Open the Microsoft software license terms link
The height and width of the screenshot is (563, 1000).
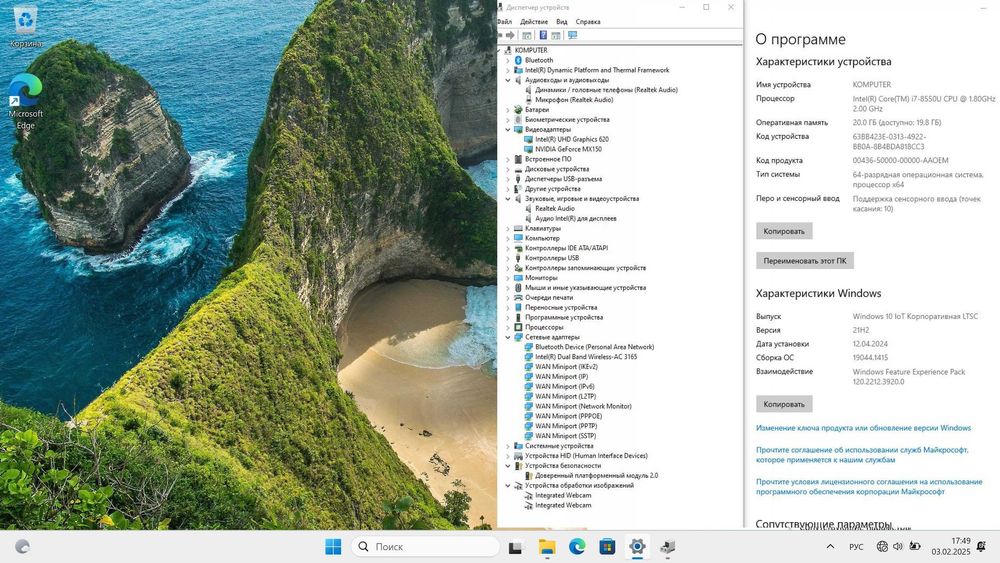tap(869, 486)
